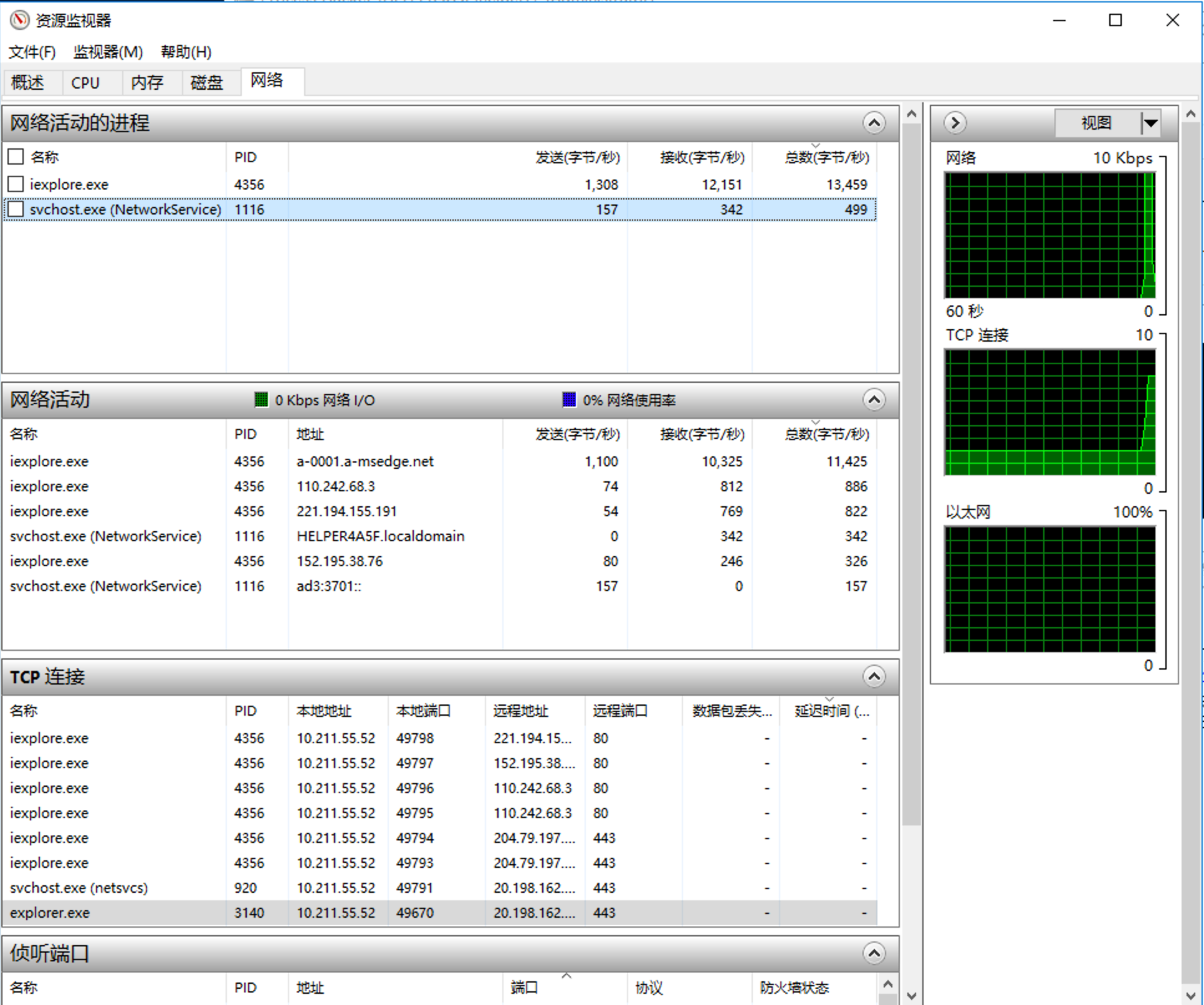
Task: Check the svchost.exe NetworkService checkbox
Action: [x=16, y=209]
